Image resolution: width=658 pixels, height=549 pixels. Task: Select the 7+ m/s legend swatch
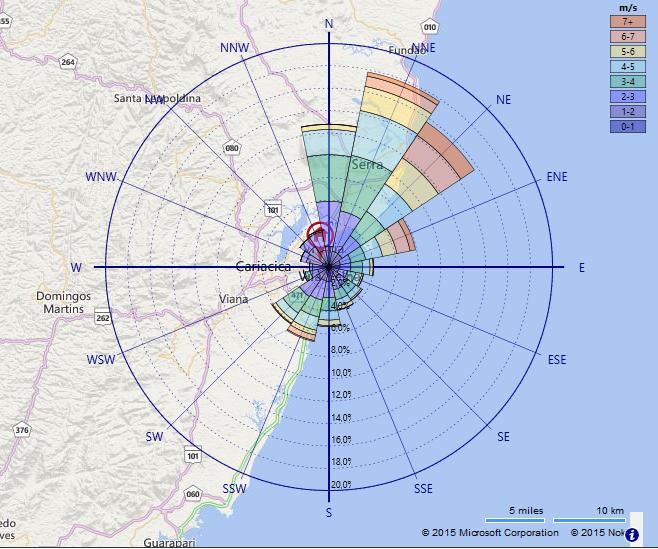click(628, 21)
